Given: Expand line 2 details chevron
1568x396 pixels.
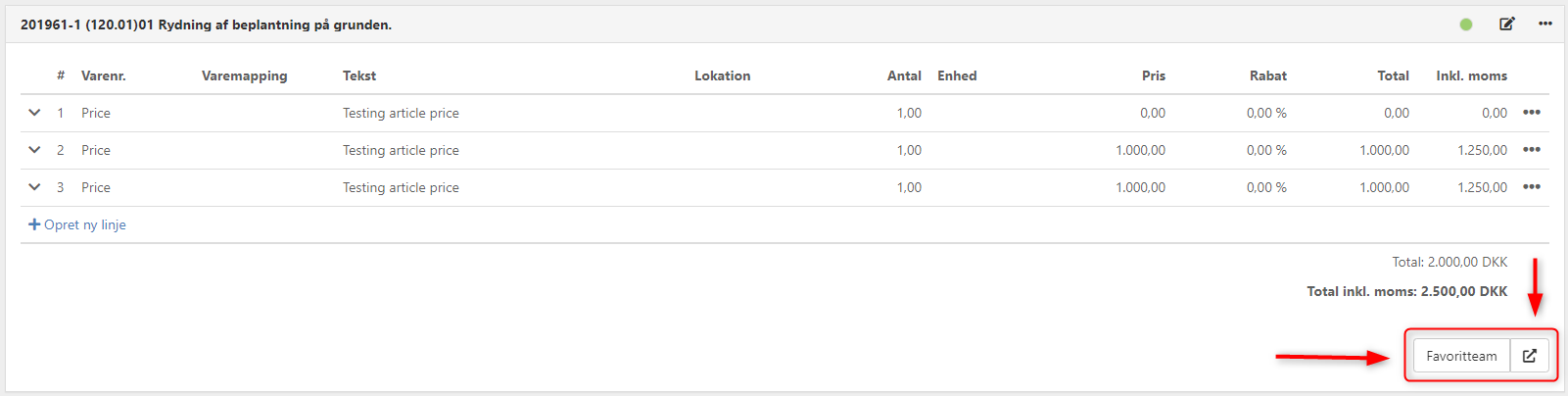Looking at the screenshot, I should tap(34, 150).
